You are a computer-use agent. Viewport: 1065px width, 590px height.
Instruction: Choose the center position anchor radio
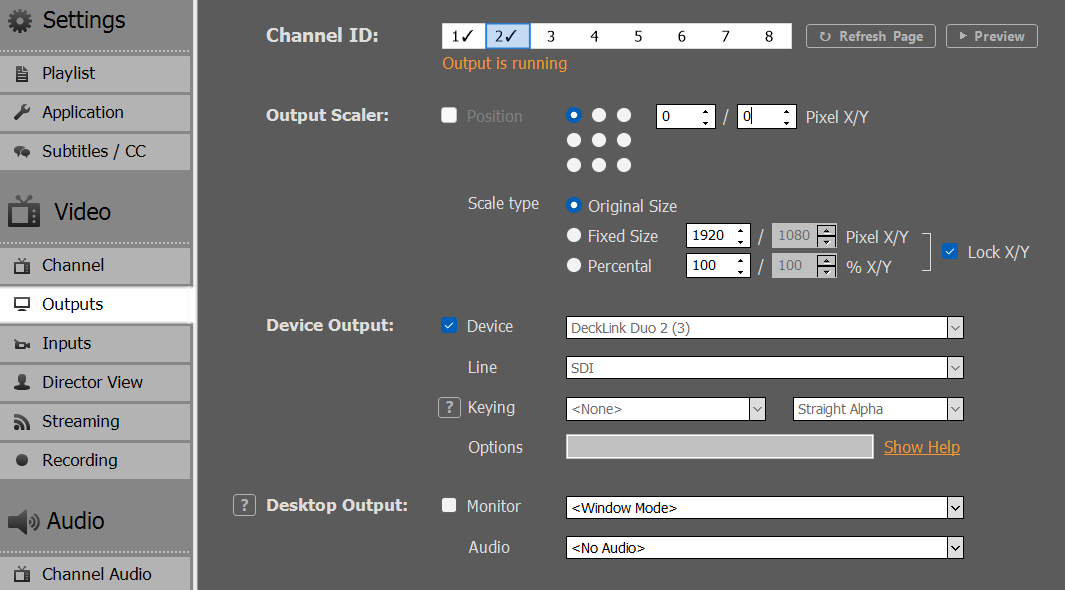point(598,140)
